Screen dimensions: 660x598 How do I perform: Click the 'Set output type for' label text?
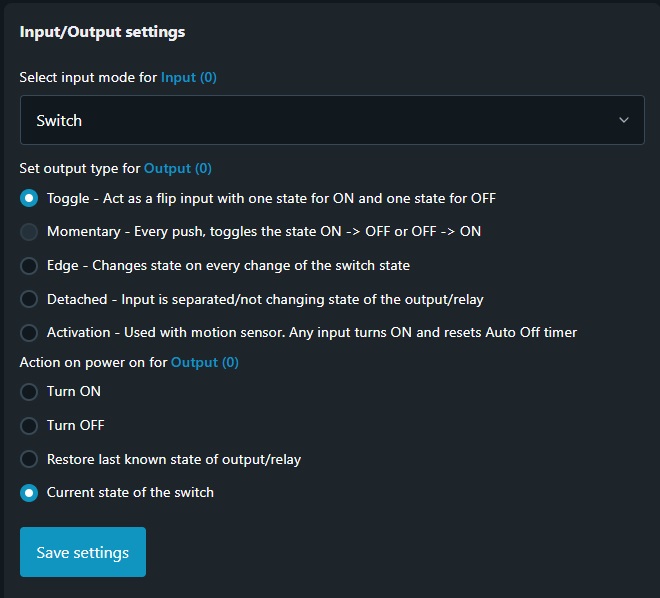[x=80, y=169]
